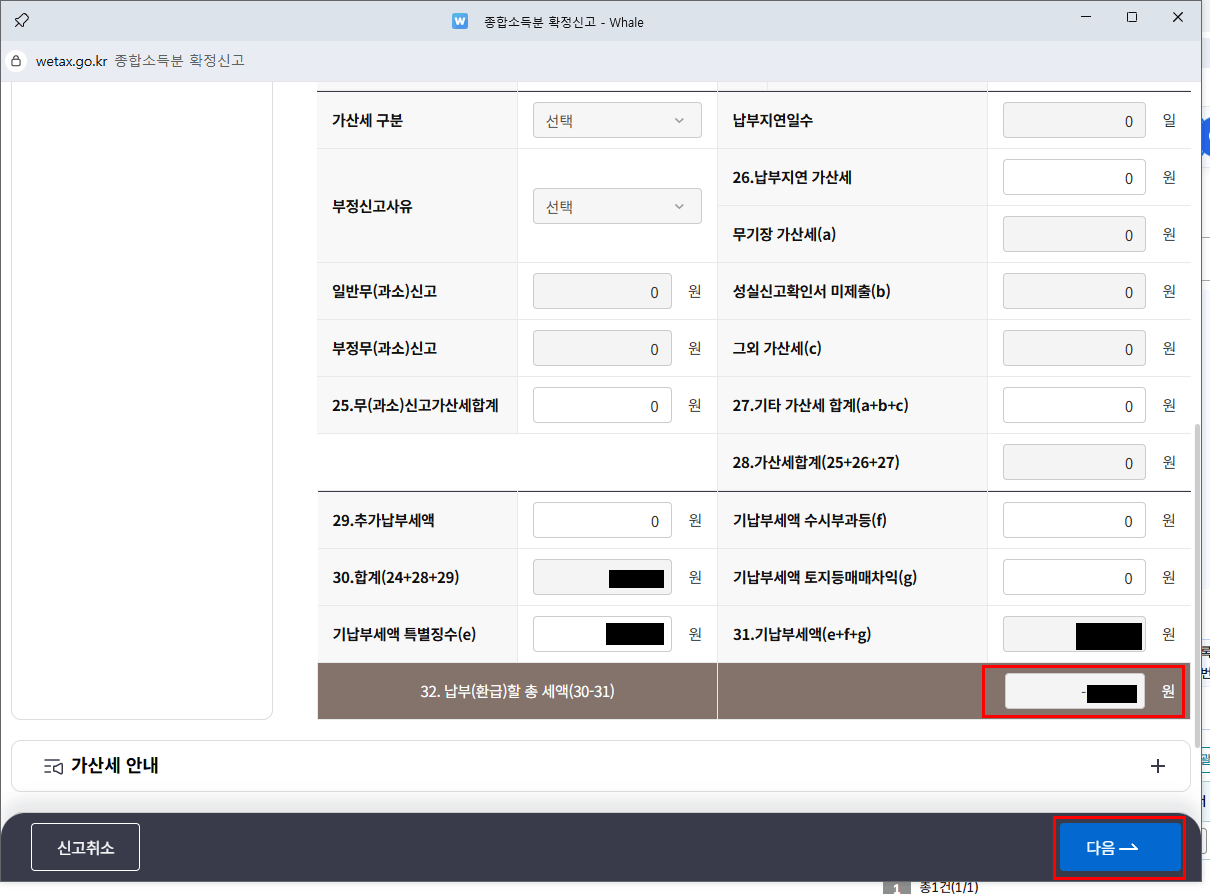Open the 부정신고사유 선택 dropdown

(617, 207)
